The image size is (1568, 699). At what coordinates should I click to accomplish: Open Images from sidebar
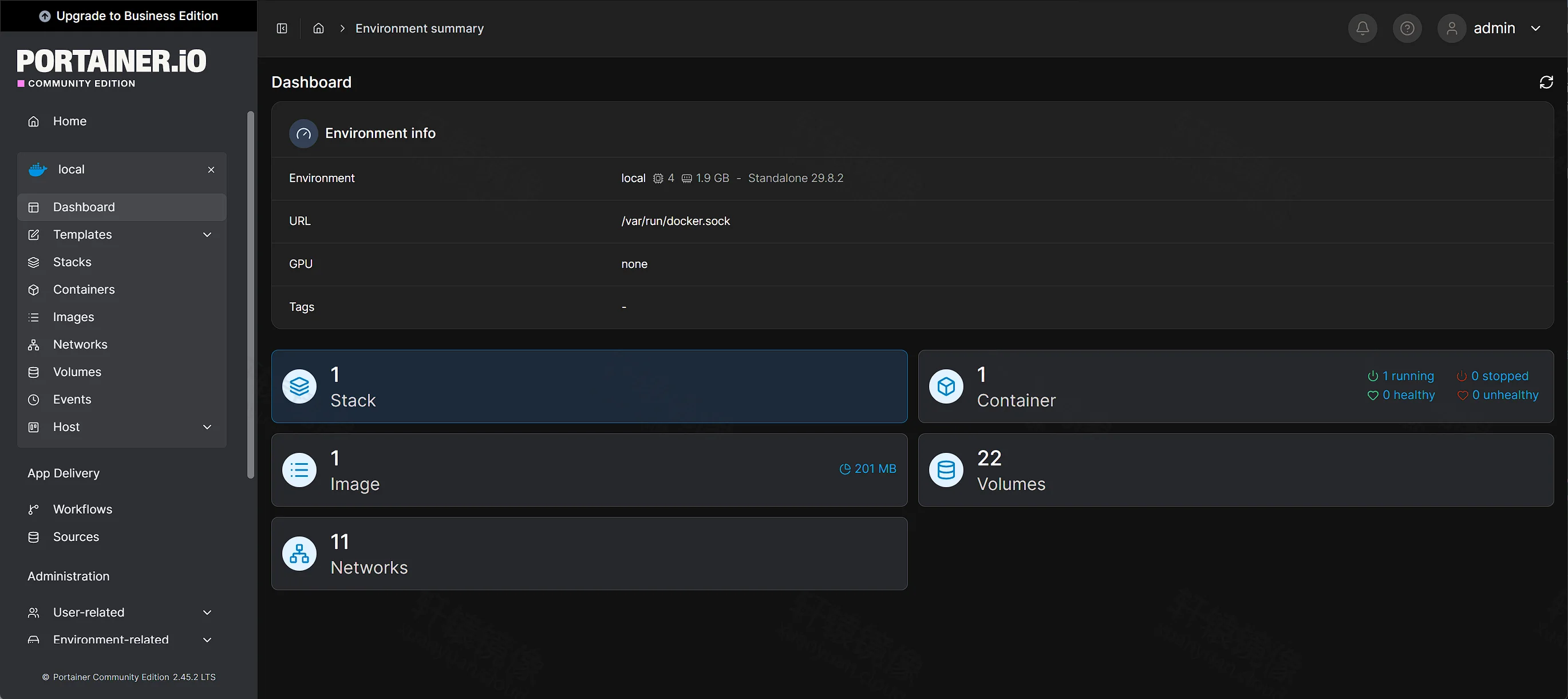pyautogui.click(x=122, y=317)
